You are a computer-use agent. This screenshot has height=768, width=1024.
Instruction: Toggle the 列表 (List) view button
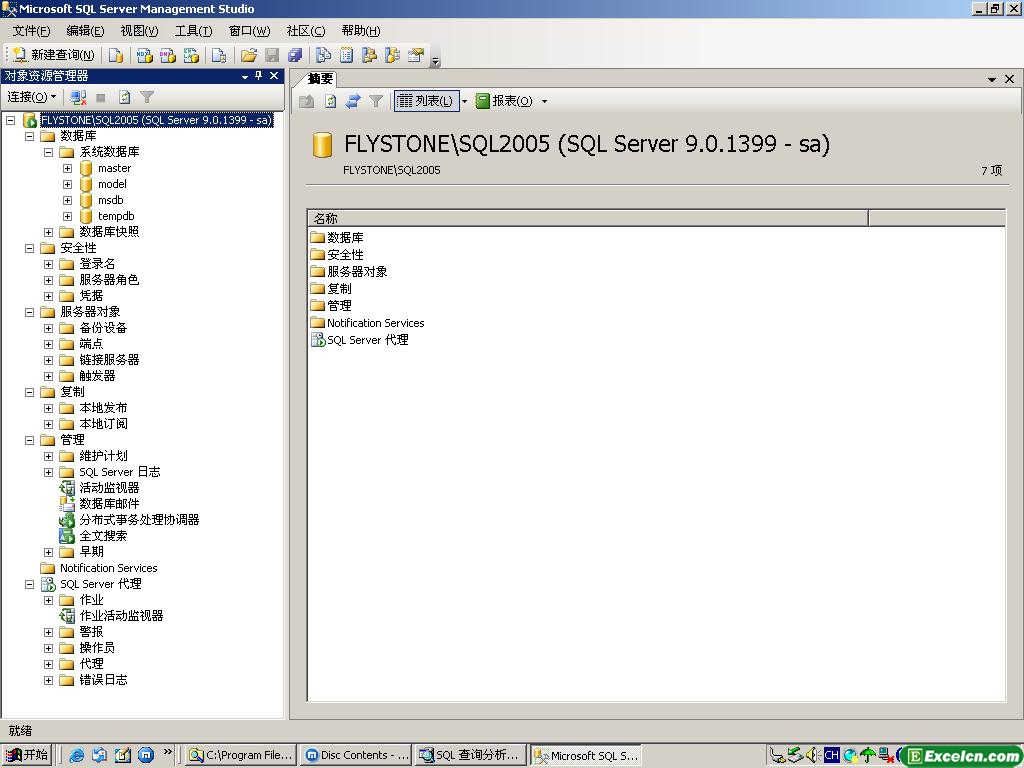(x=426, y=101)
